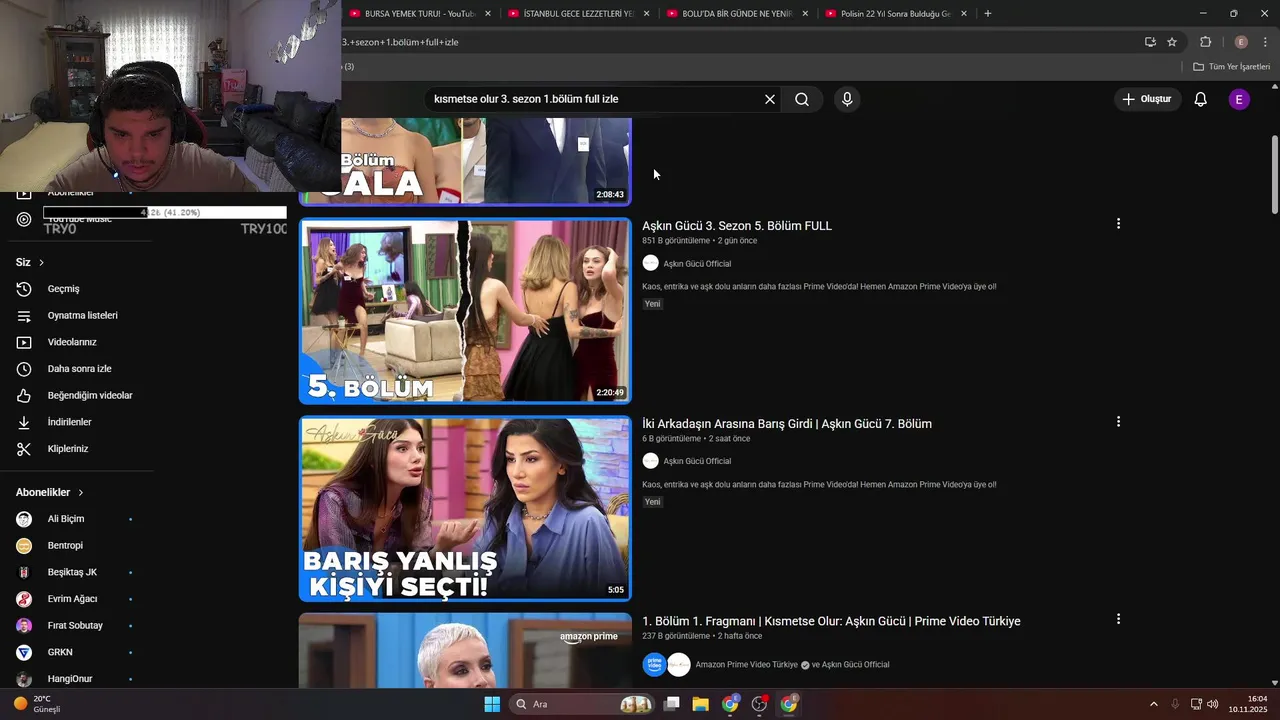Click the taskbar Ara search box
1280x720 pixels.
pos(583,704)
